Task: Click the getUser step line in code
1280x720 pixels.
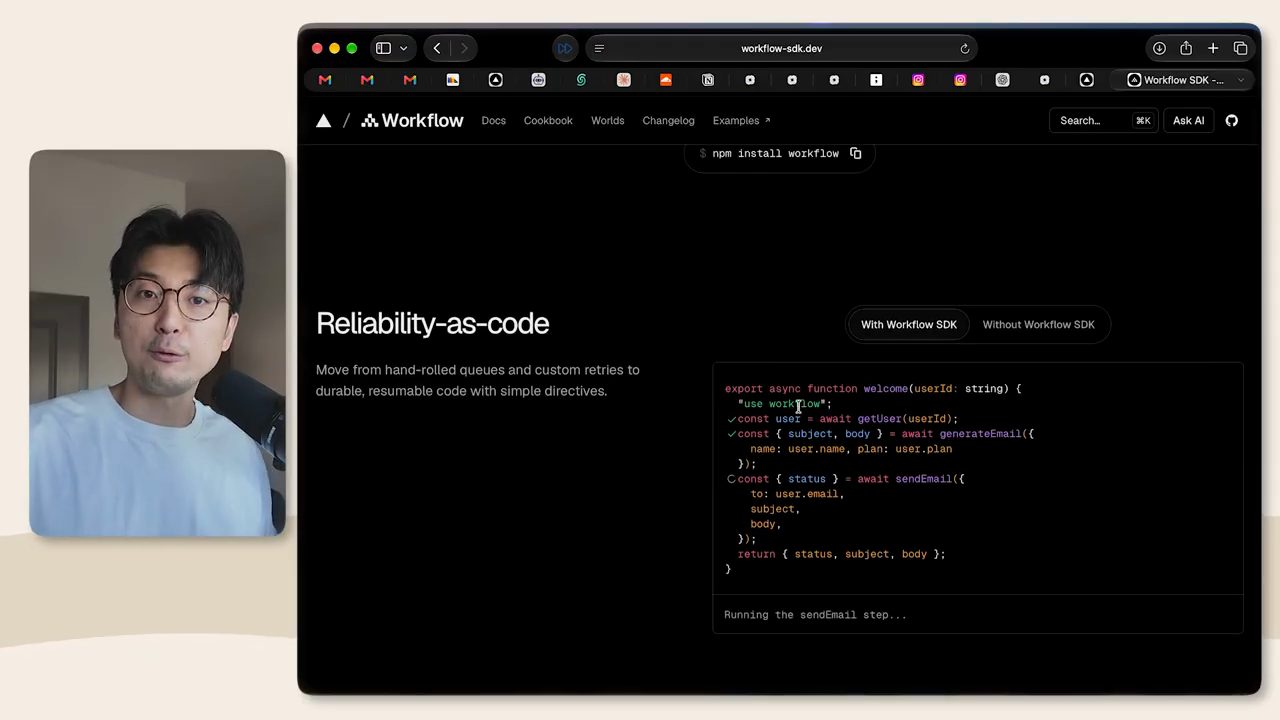Action: click(847, 419)
